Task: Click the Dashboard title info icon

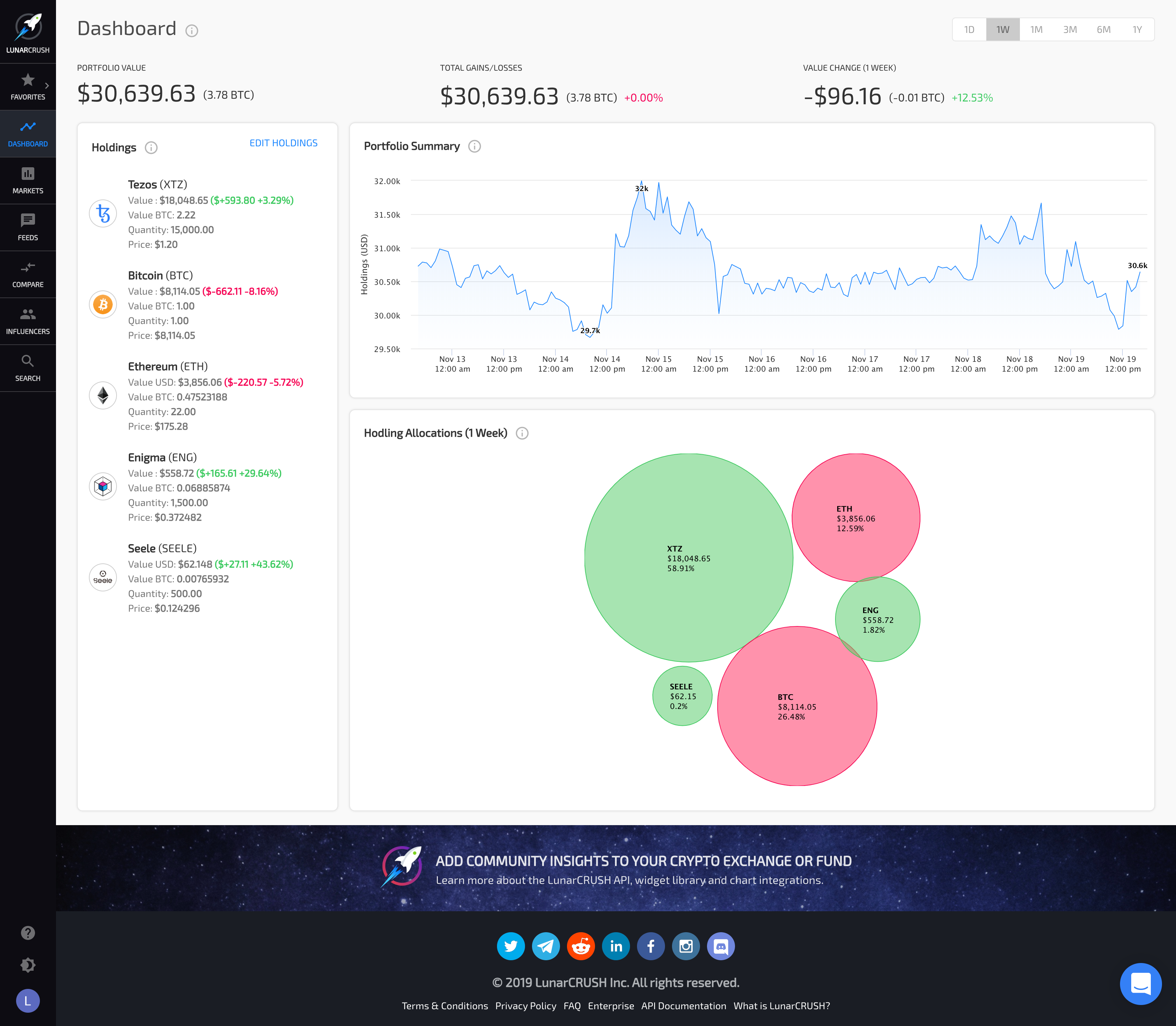Action: click(x=192, y=31)
